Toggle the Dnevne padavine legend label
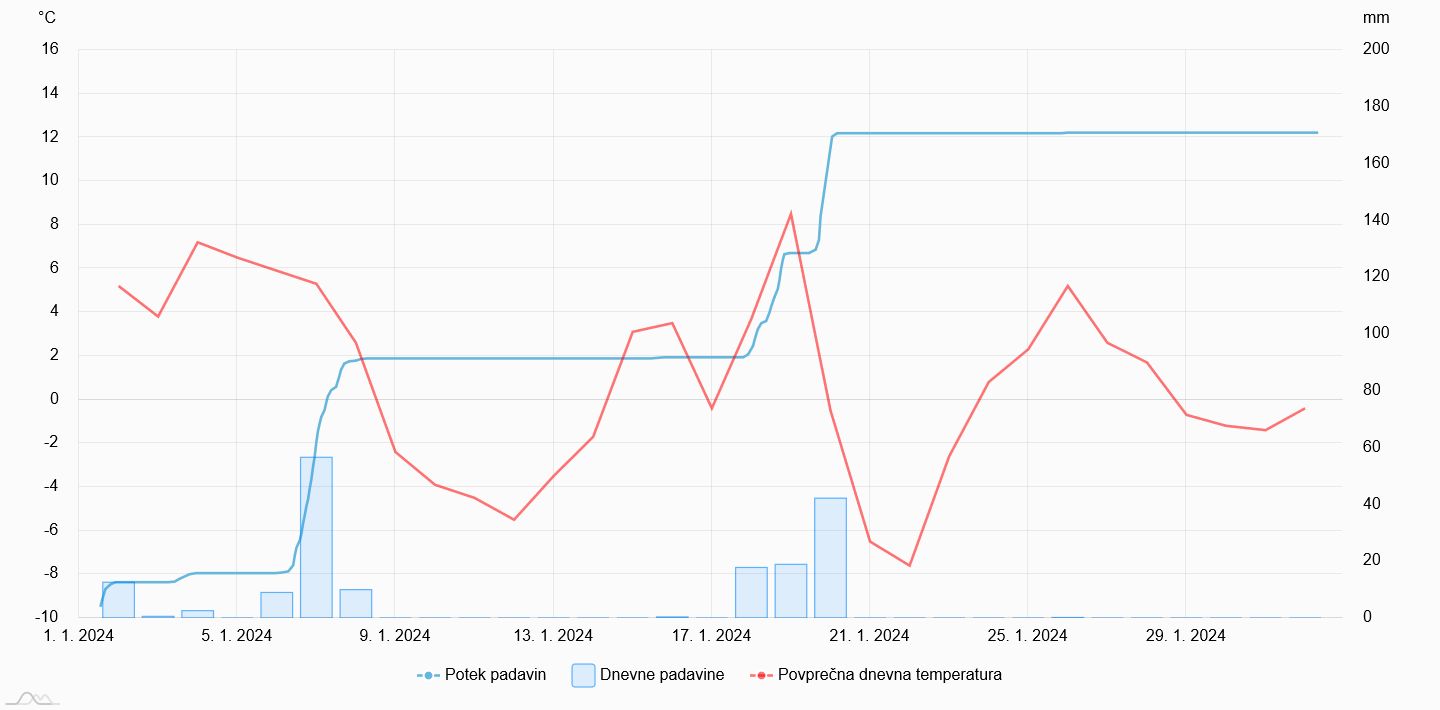Image resolution: width=1440 pixels, height=710 pixels. (662, 675)
